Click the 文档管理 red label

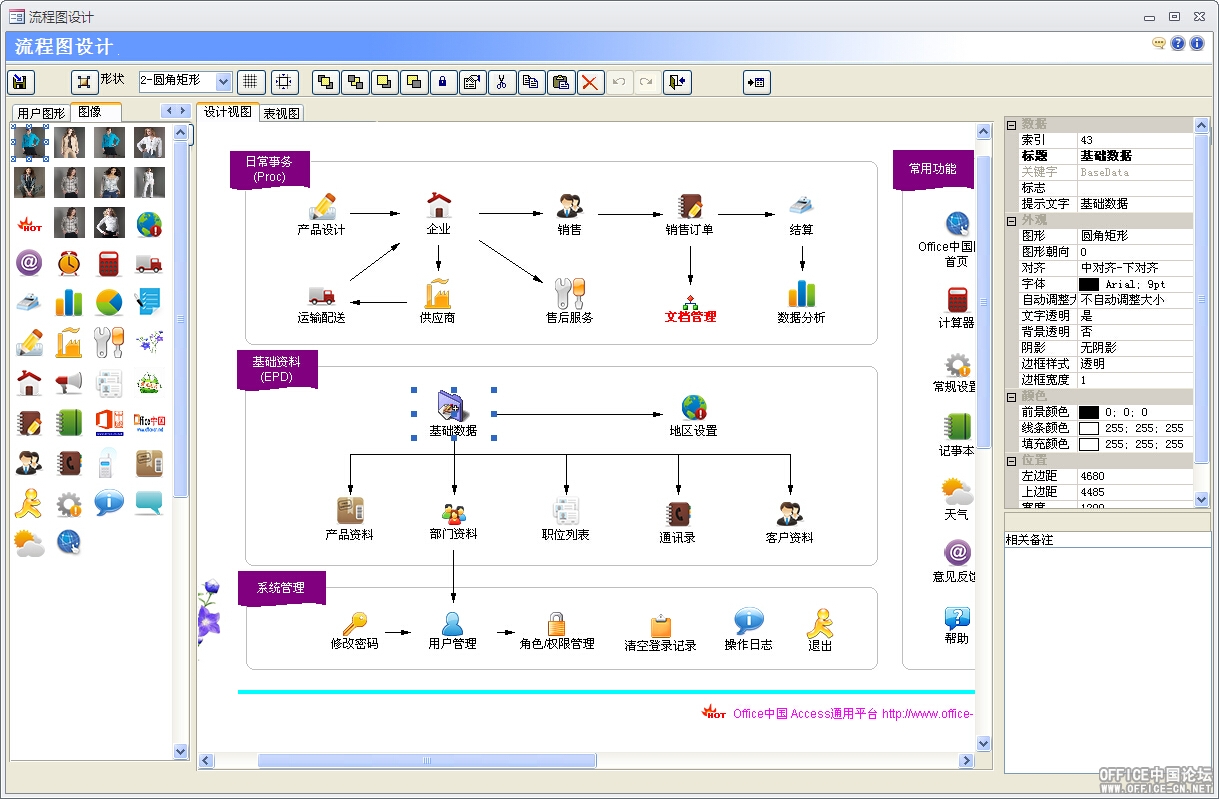[x=691, y=317]
